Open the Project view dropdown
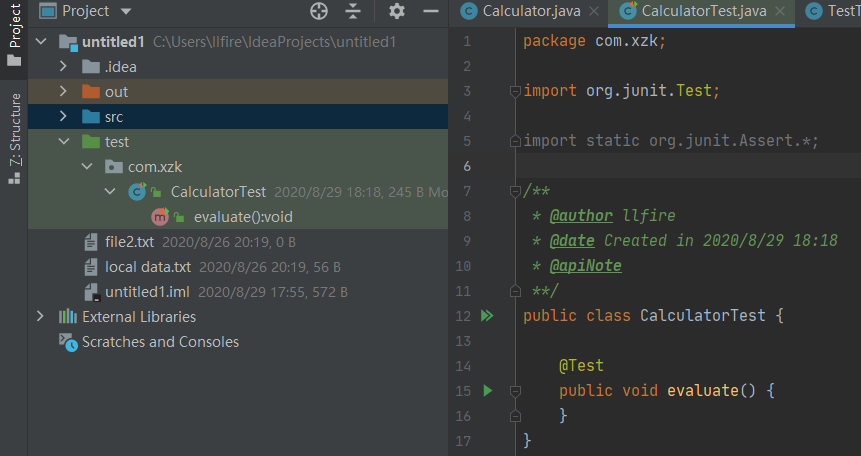 tap(125, 11)
